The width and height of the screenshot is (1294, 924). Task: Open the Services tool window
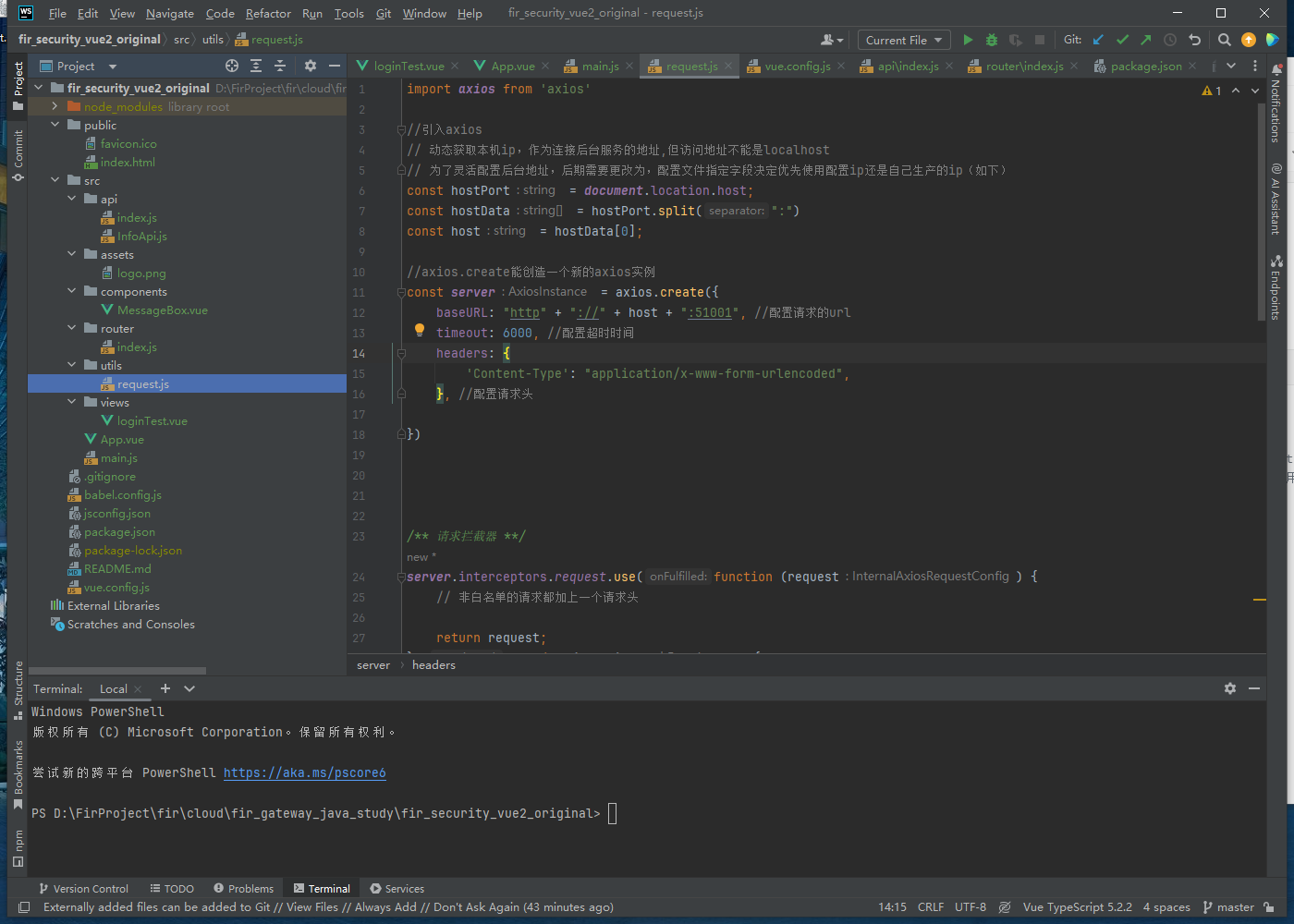[x=397, y=889]
